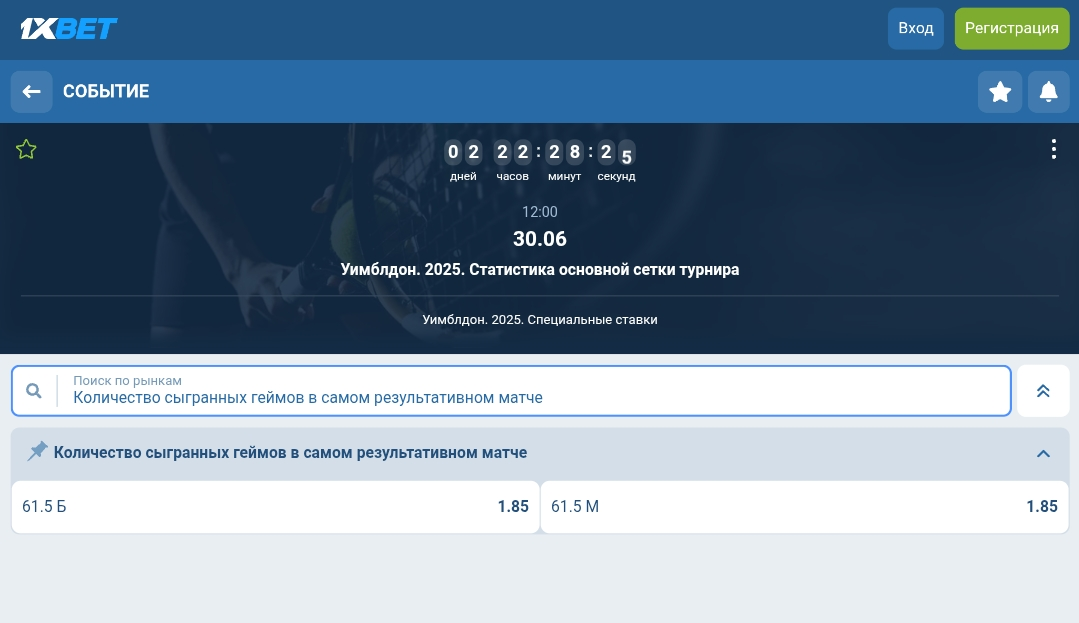This screenshot has width=1079, height=623.
Task: Add event to favorites with green star
Action: click(26, 150)
